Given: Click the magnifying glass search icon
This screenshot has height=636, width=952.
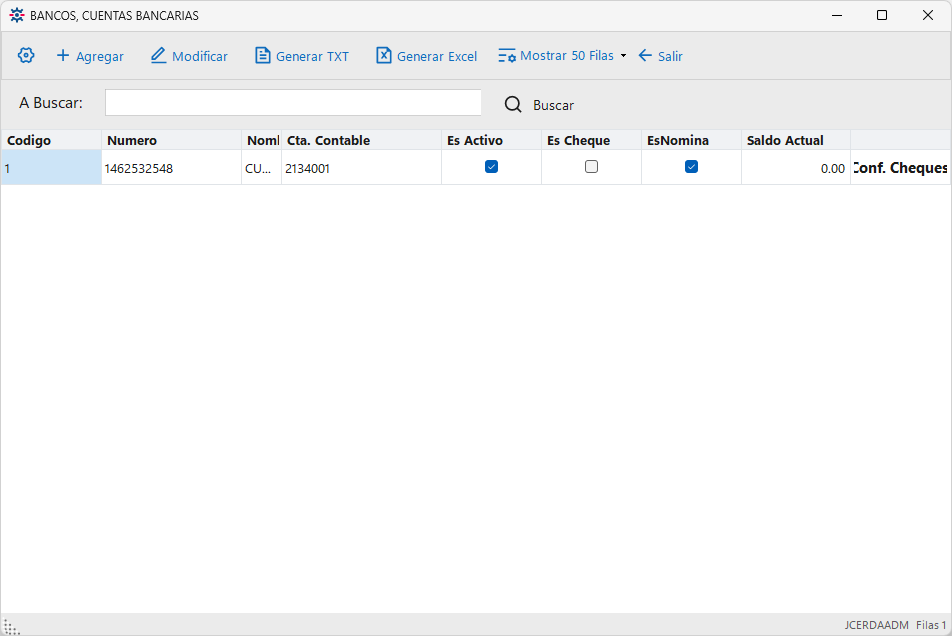Looking at the screenshot, I should (x=513, y=104).
